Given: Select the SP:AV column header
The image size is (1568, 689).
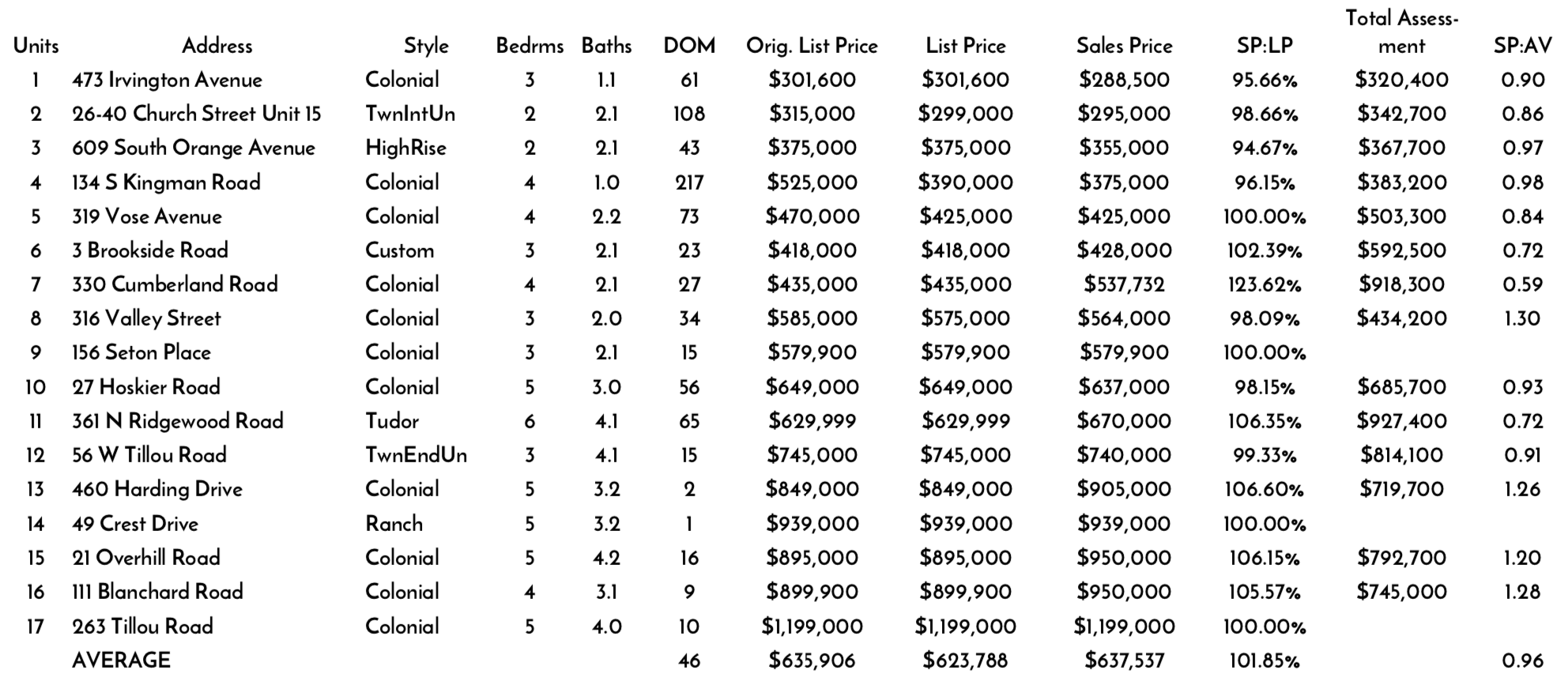Looking at the screenshot, I should click(x=1522, y=46).
